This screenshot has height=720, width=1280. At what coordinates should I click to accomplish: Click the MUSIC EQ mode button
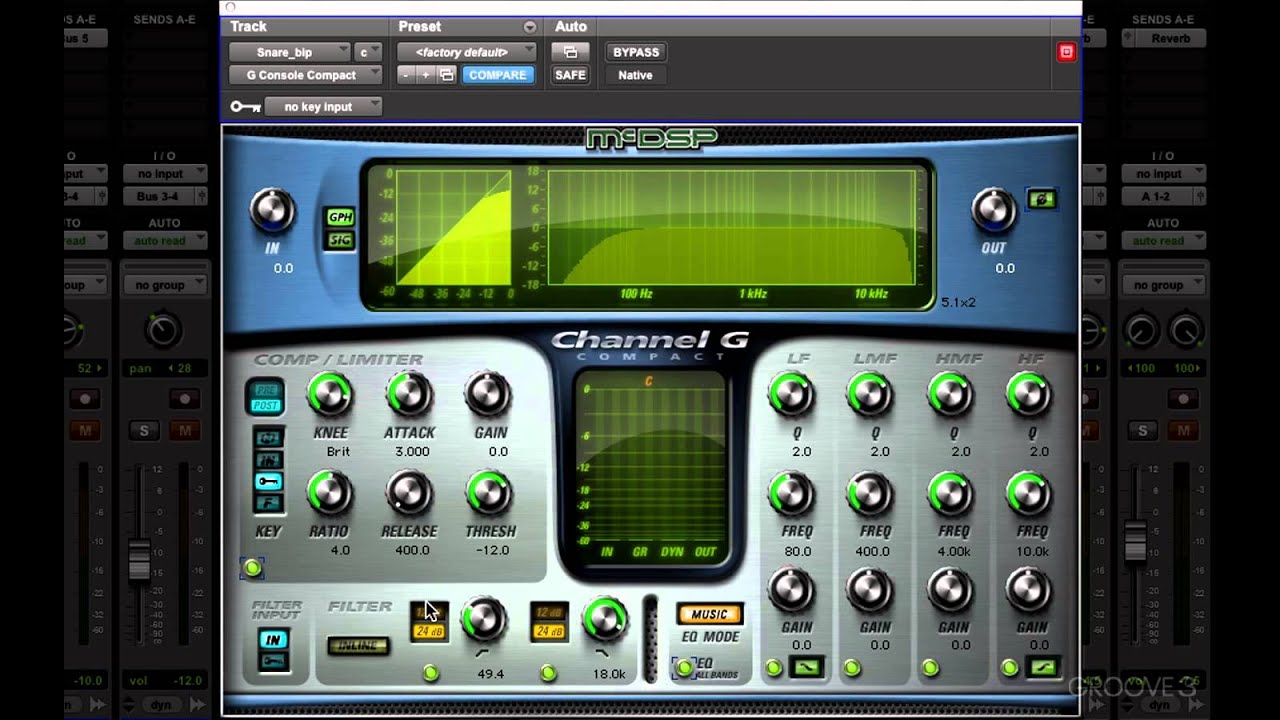coord(709,614)
